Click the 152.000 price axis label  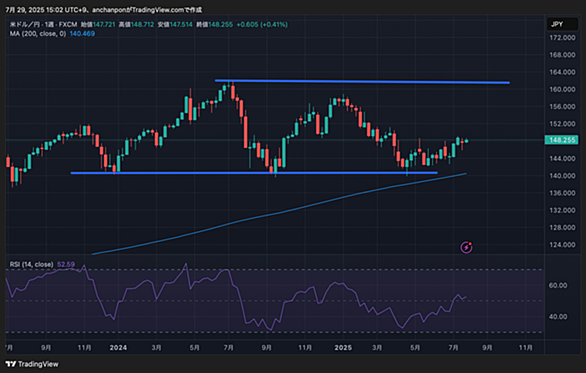point(562,124)
